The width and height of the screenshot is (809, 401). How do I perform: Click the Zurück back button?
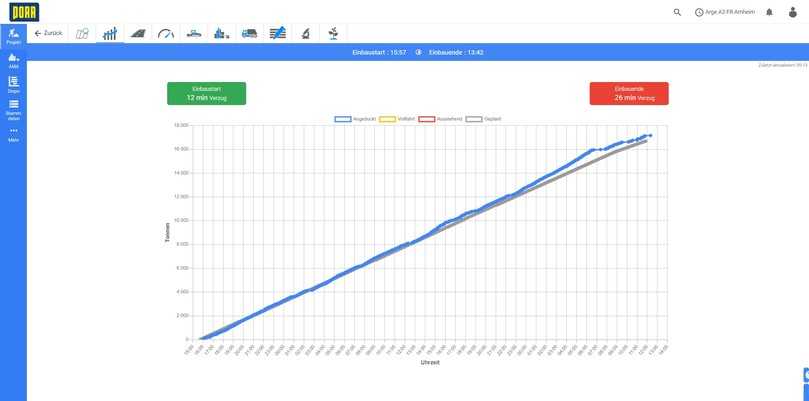pos(48,33)
